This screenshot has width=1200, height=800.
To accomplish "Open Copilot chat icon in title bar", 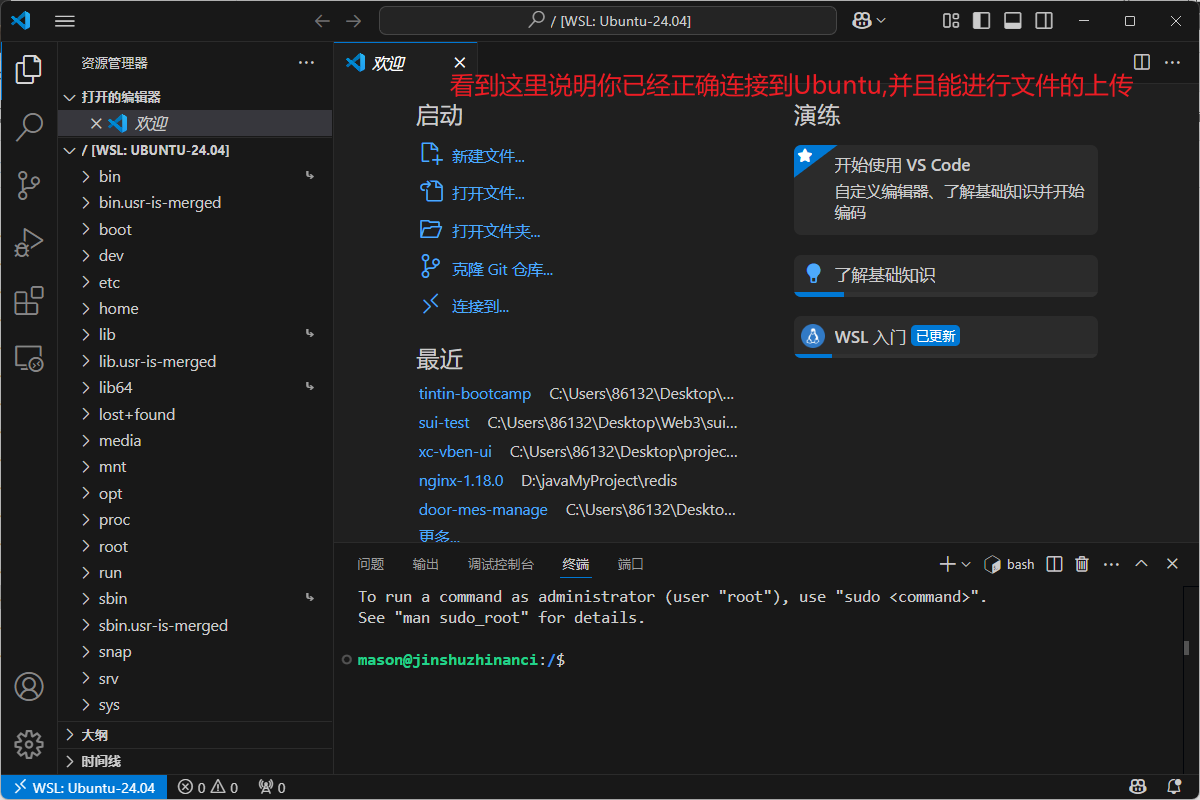I will [862, 21].
